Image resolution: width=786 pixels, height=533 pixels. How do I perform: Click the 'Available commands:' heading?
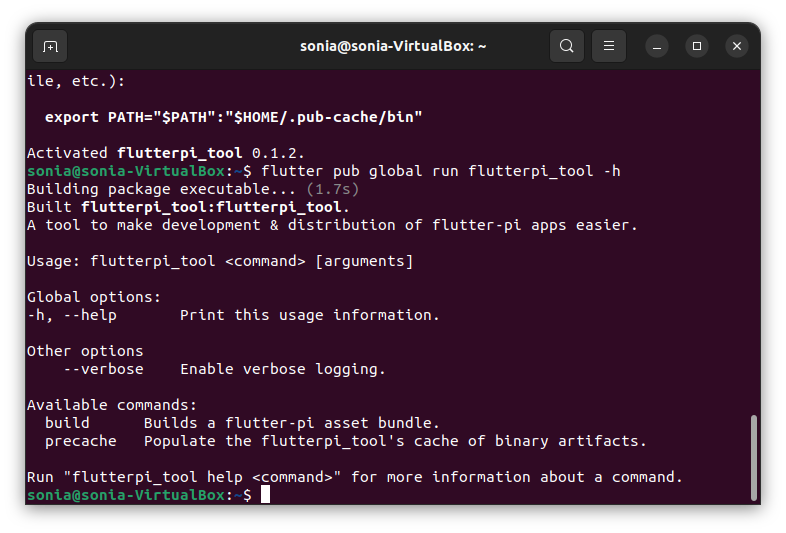[112, 405]
